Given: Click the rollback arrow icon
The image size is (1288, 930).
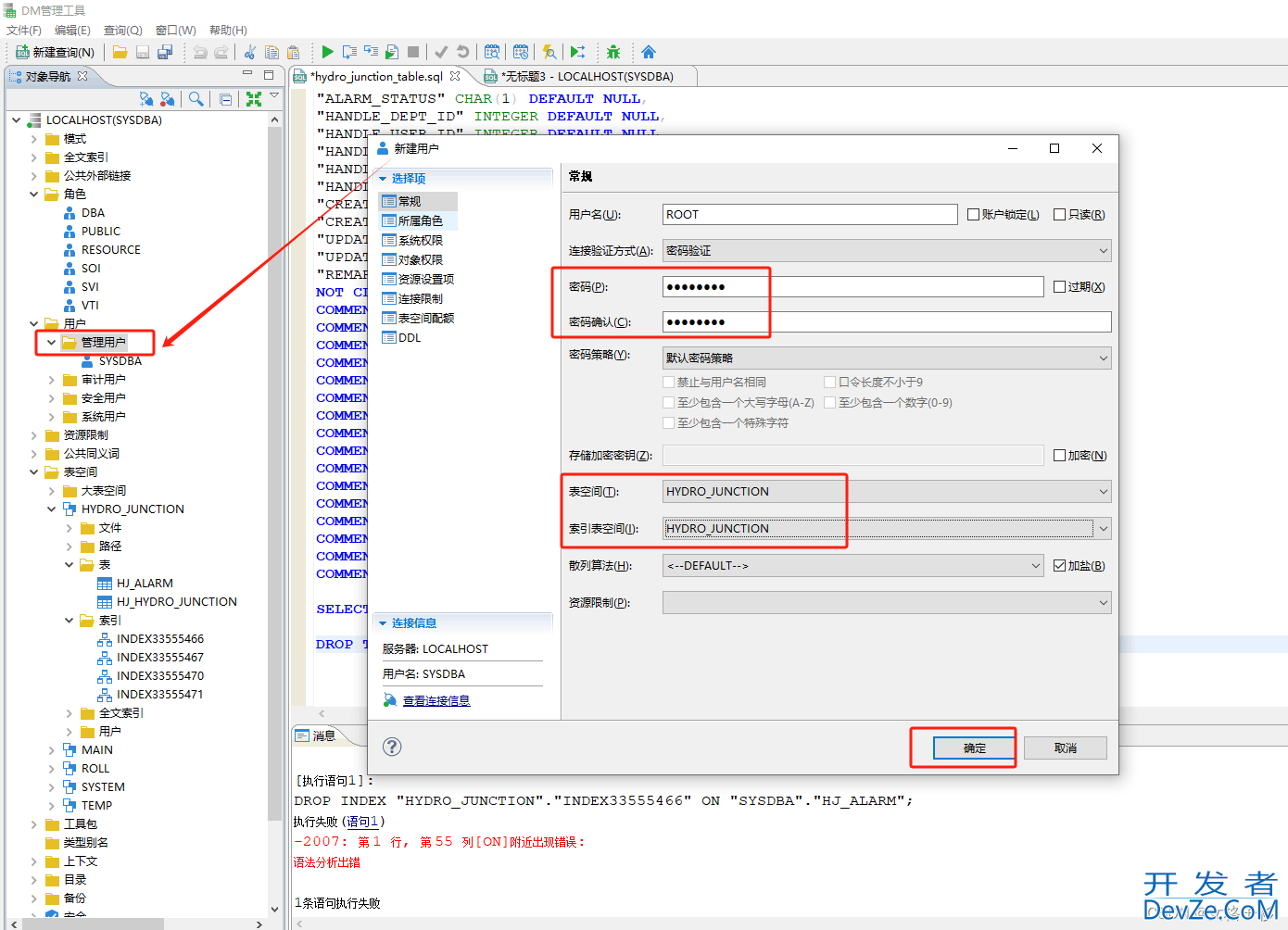Looking at the screenshot, I should 462,52.
